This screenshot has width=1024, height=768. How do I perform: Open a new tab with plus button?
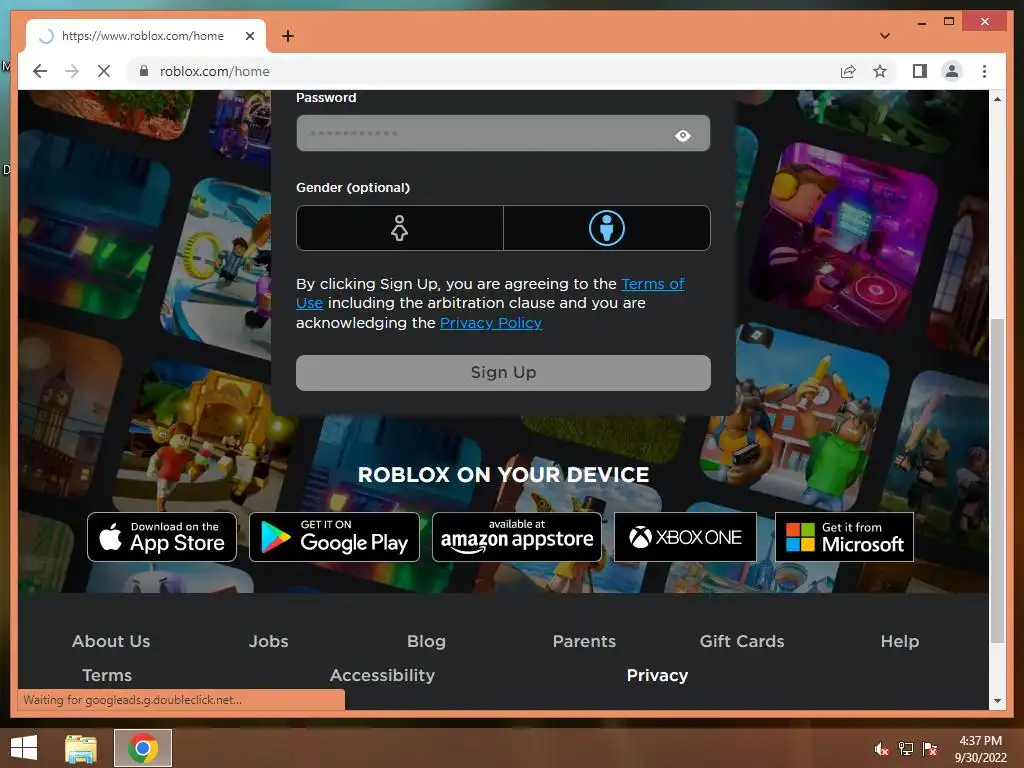(x=288, y=36)
